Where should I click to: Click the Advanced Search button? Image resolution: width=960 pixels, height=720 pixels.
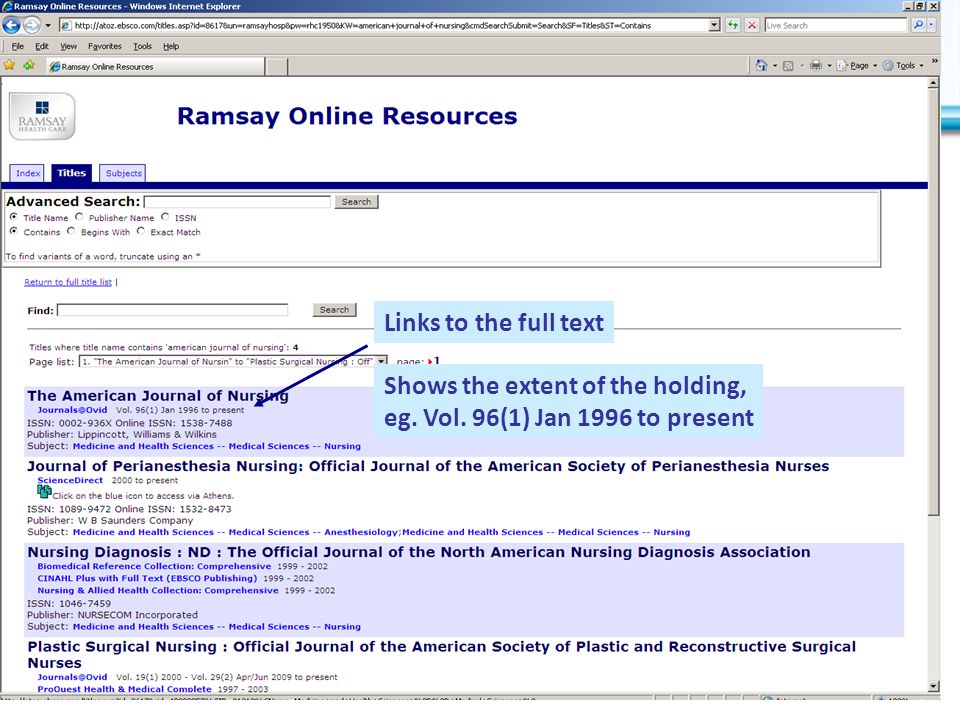pyautogui.click(x=356, y=201)
